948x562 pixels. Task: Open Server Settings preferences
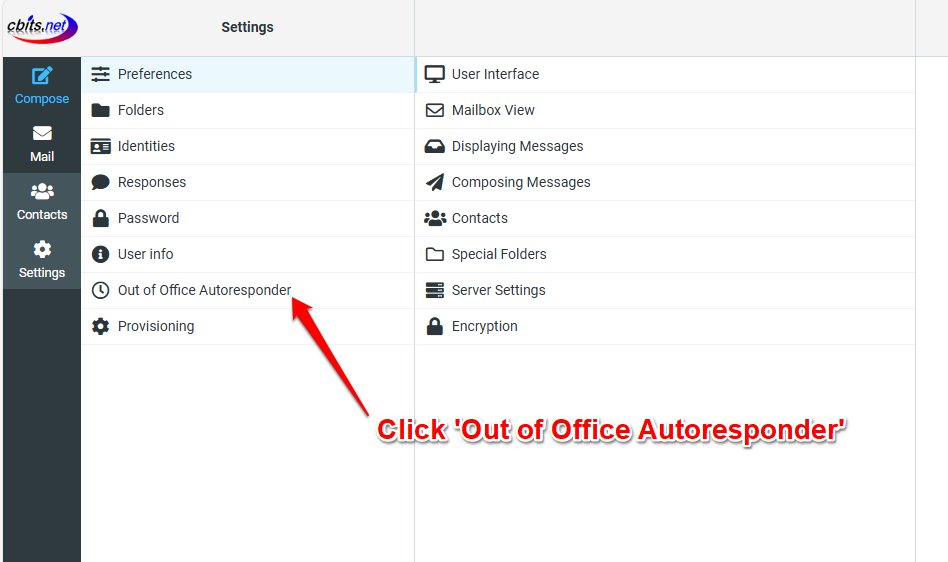(x=665, y=290)
